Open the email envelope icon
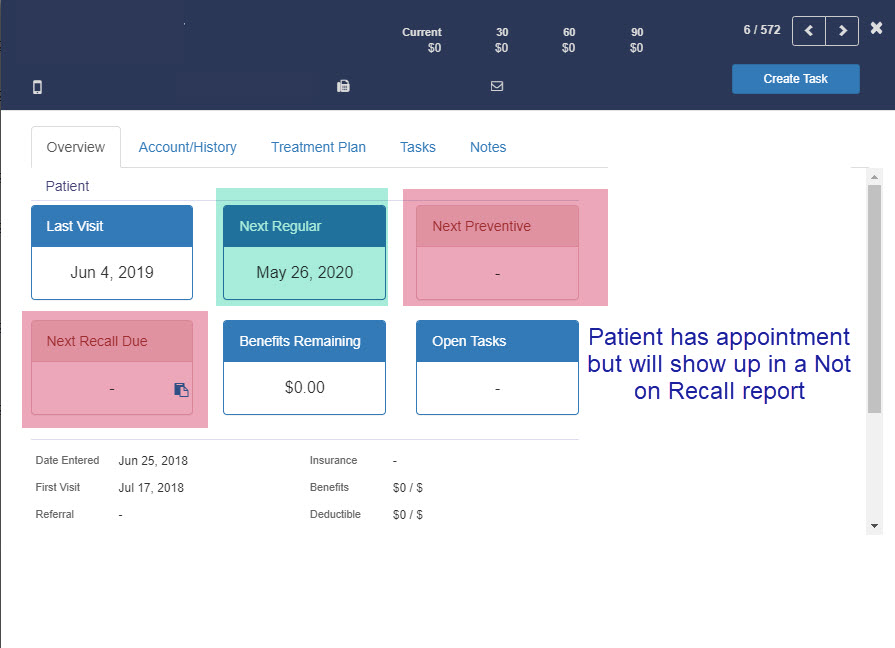The width and height of the screenshot is (895, 648). (x=497, y=86)
